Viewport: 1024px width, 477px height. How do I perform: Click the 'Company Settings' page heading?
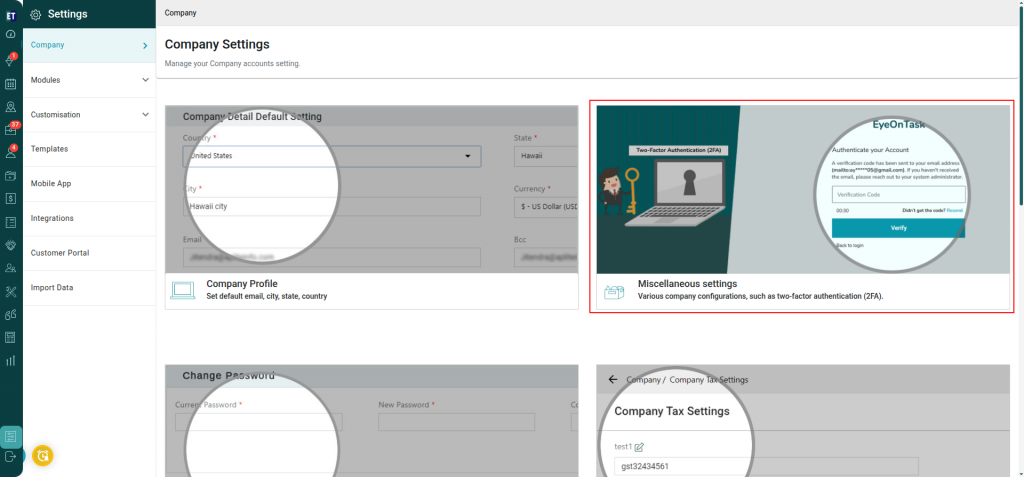217,44
